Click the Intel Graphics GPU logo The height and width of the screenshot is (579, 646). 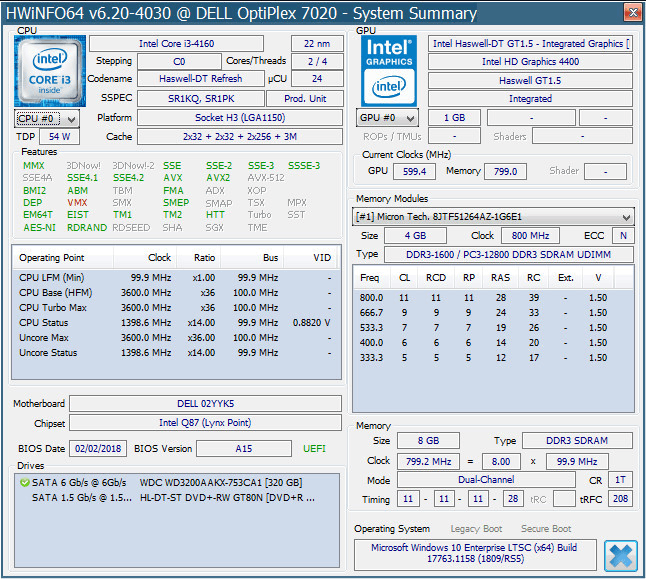click(x=389, y=71)
